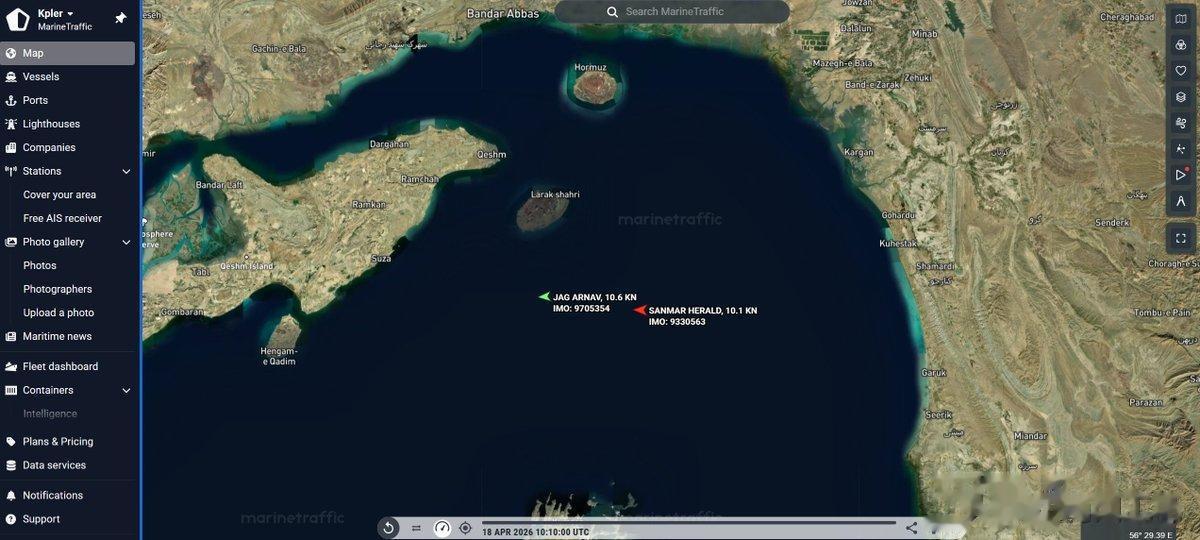Open the Kpler account dropdown

(x=56, y=13)
